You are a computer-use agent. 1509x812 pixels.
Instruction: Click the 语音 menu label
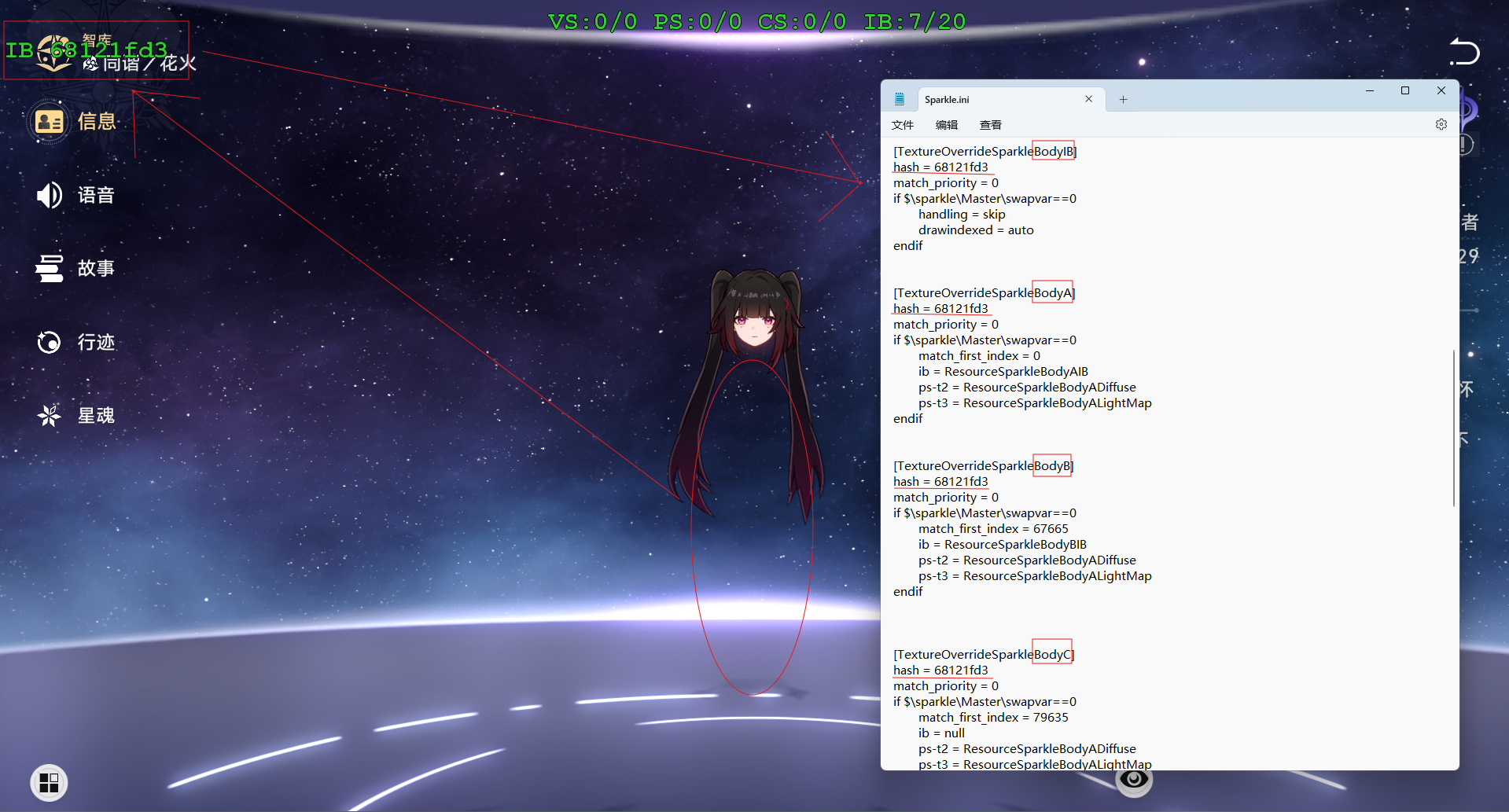click(x=97, y=195)
